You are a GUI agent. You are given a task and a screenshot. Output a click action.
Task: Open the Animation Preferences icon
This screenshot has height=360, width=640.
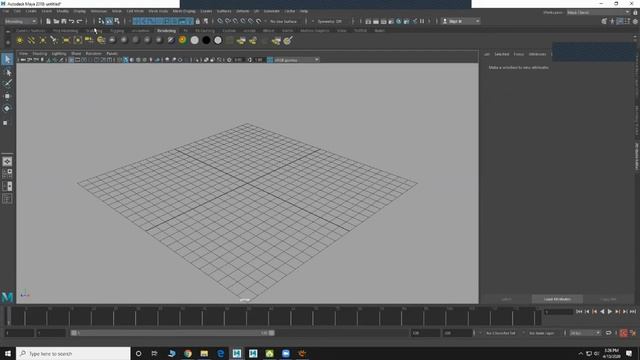tap(633, 333)
